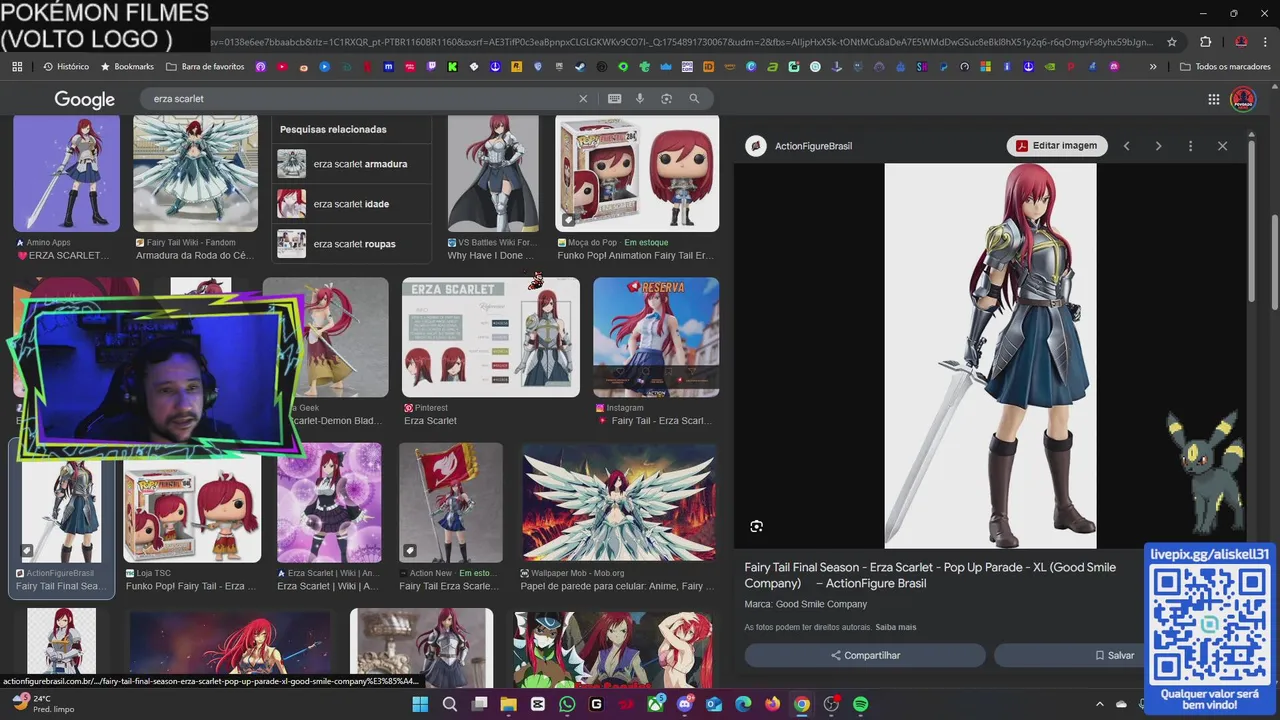Screen dimensions: 1280x720
Task: Open the Erza Scarlet Wiki purple image
Action: (329, 503)
